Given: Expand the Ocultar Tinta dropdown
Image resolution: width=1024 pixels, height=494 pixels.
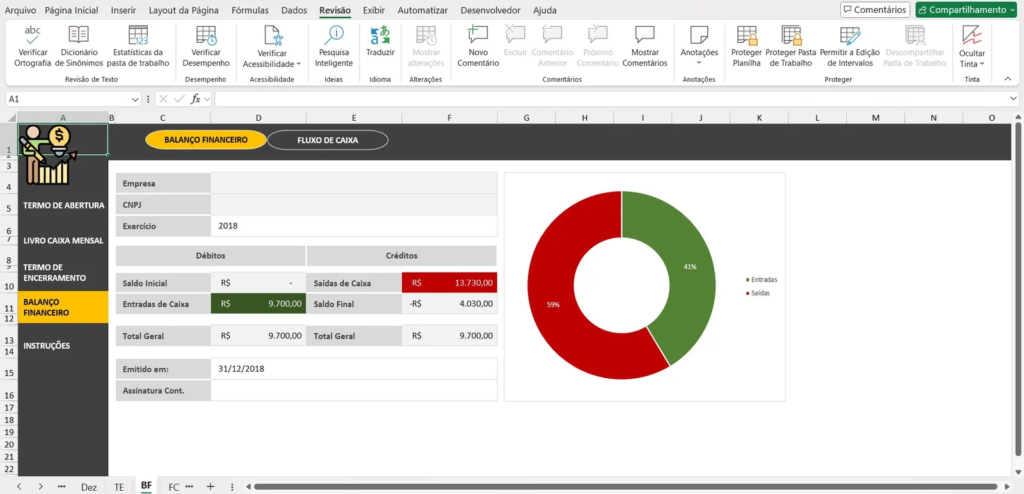Looking at the screenshot, I should pos(981,64).
